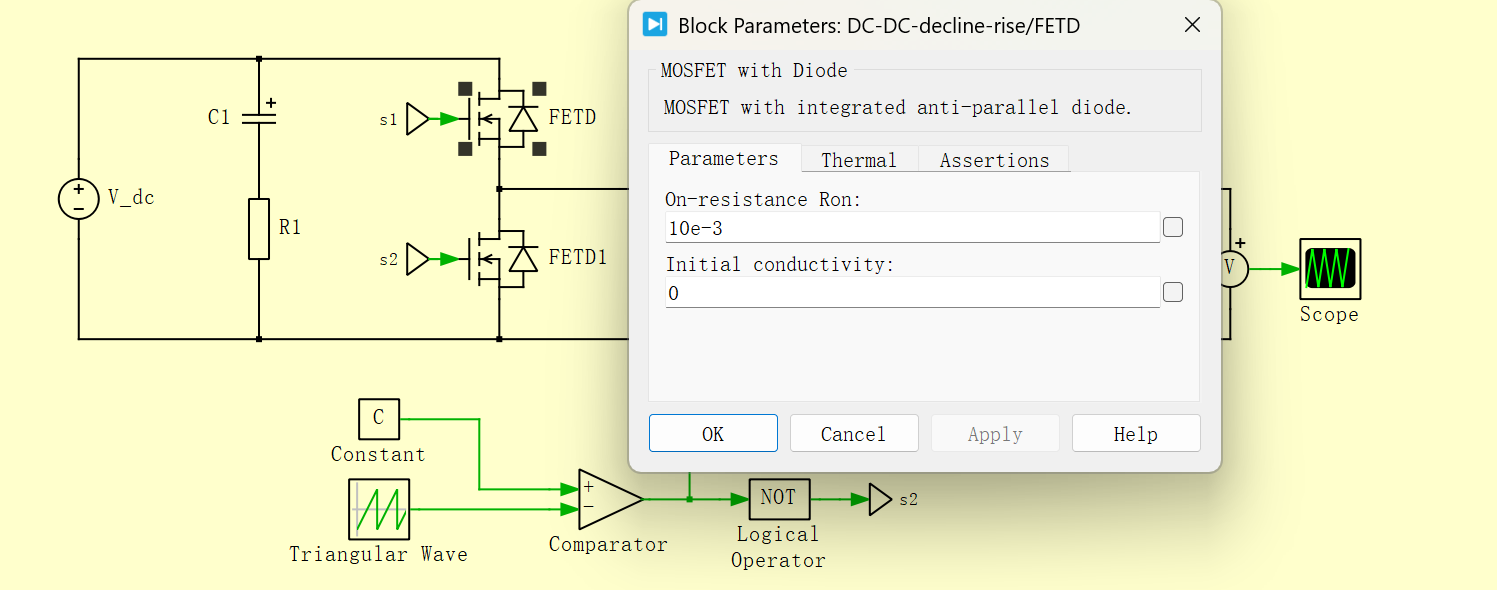Select the resistor R1 component
Screen dimensions: 1497x590
tap(259, 229)
